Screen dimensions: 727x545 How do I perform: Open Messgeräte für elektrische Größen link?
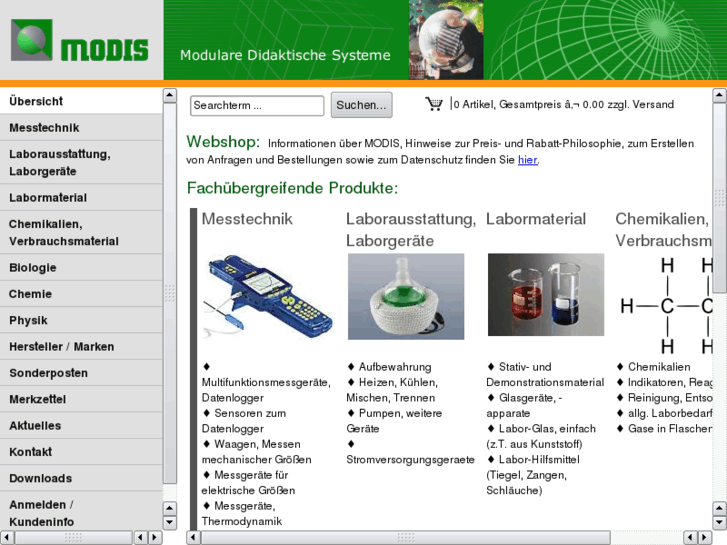(248, 482)
